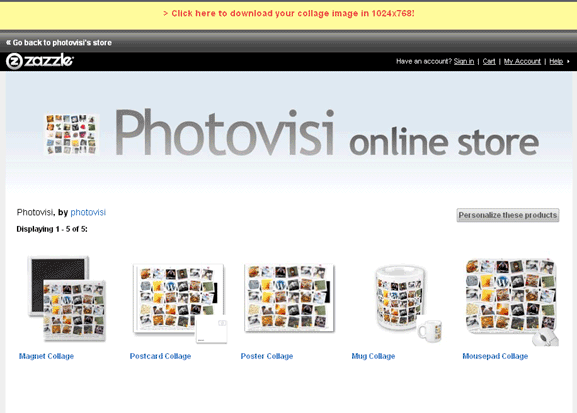Click the postcard back inset icon
577x413 pixels.
click(212, 330)
